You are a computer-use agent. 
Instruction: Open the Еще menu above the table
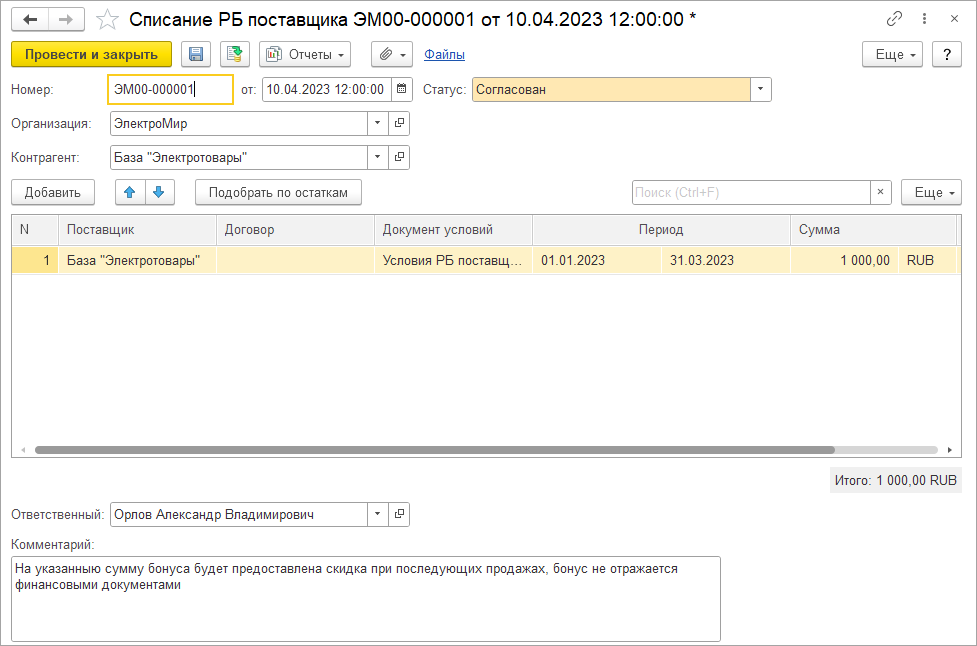click(x=930, y=192)
